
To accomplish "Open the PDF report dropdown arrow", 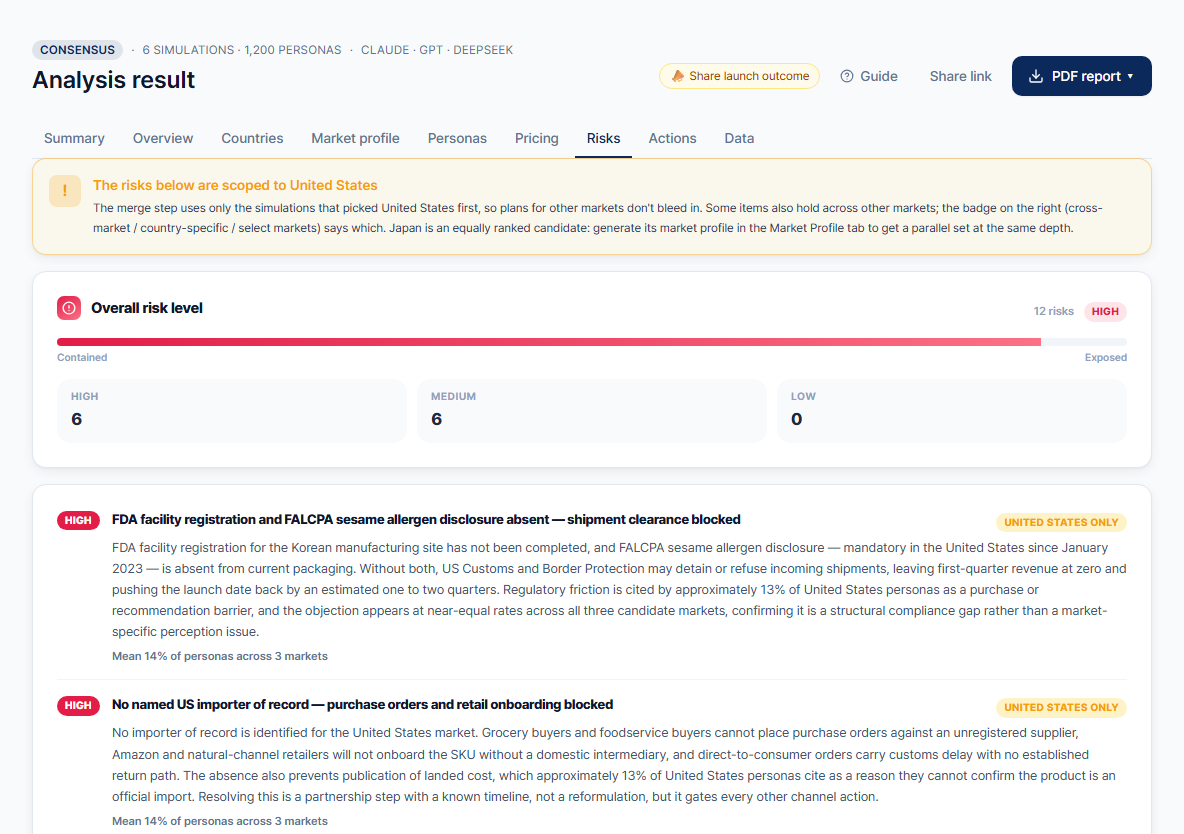I will pos(1130,76).
